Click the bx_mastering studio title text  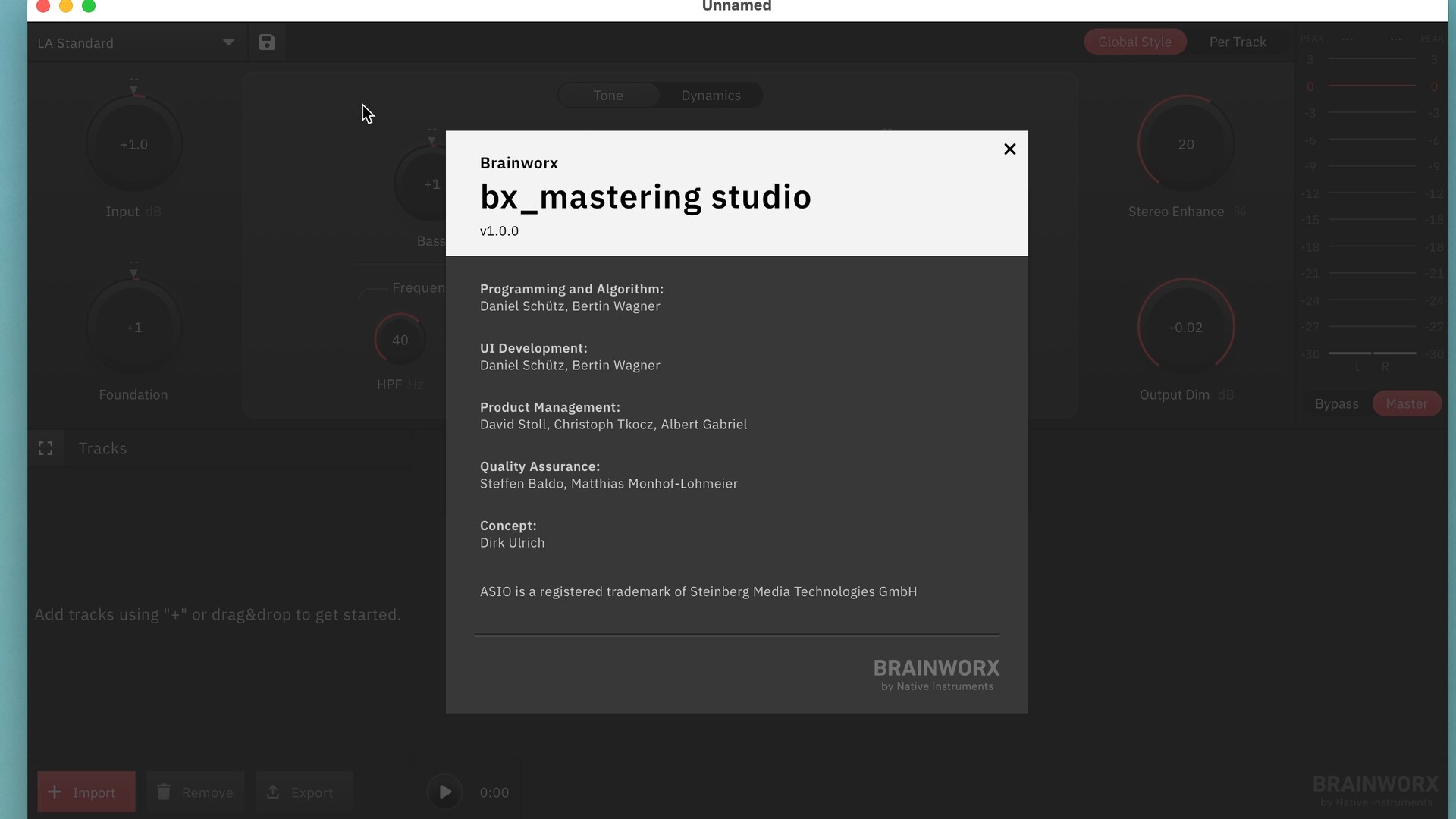click(x=645, y=196)
